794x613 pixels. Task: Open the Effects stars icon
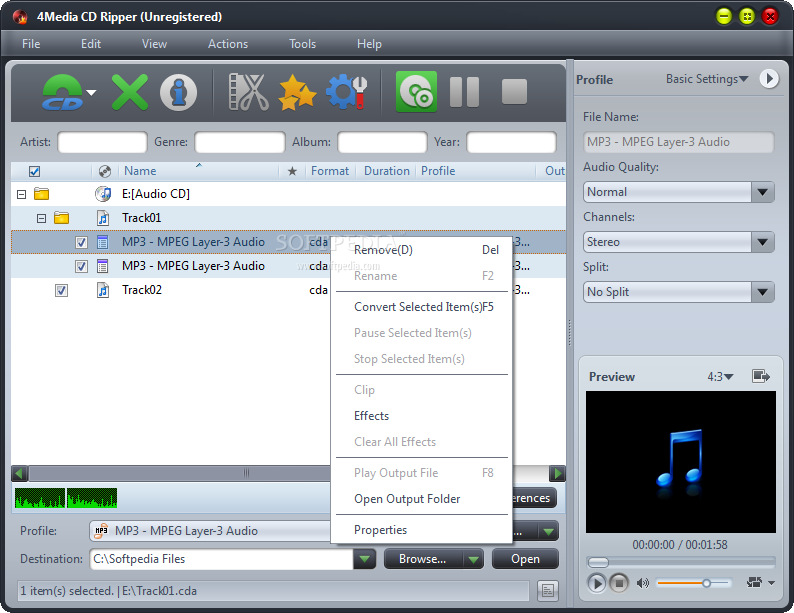click(x=297, y=92)
